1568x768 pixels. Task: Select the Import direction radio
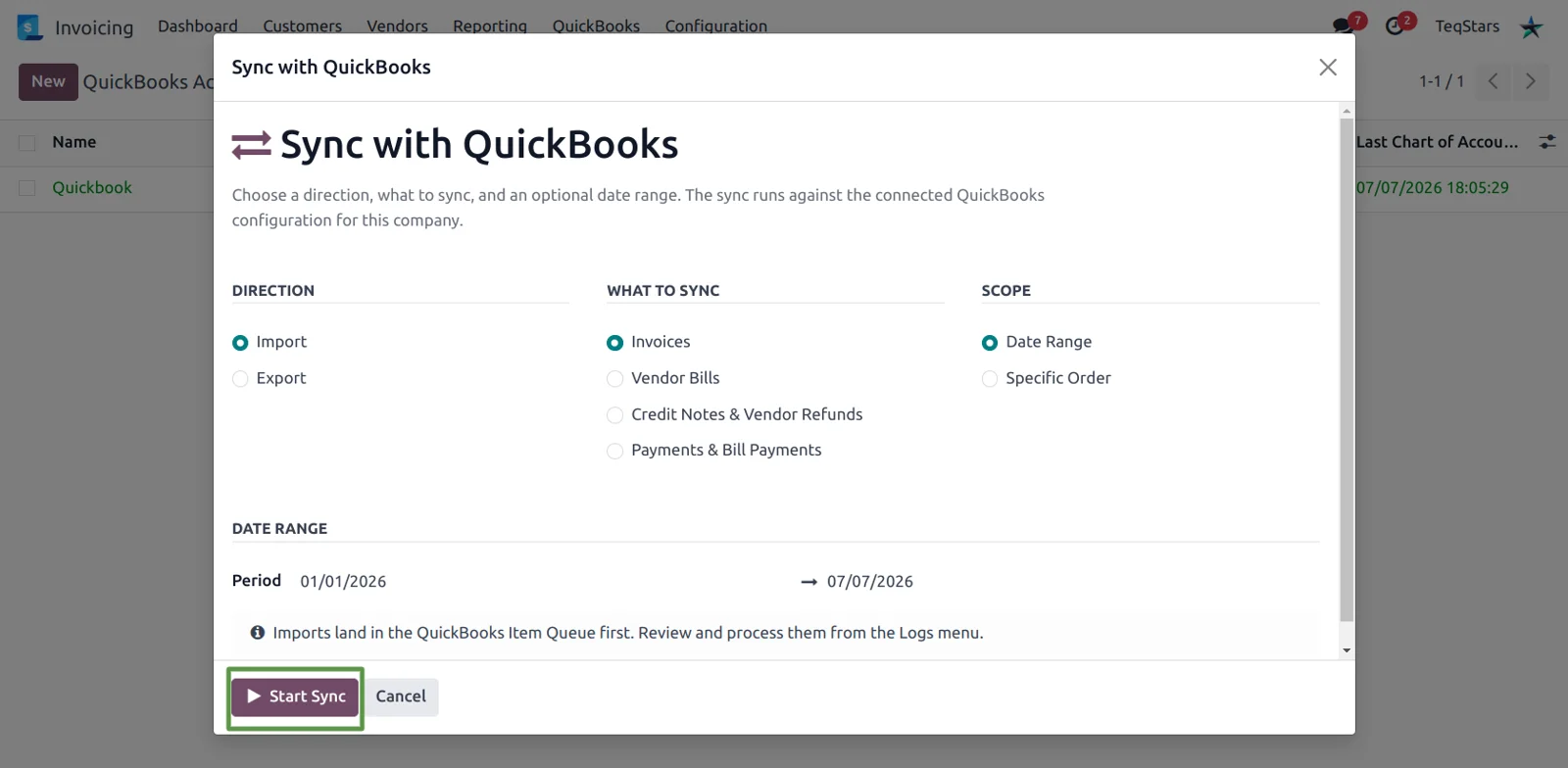(240, 343)
